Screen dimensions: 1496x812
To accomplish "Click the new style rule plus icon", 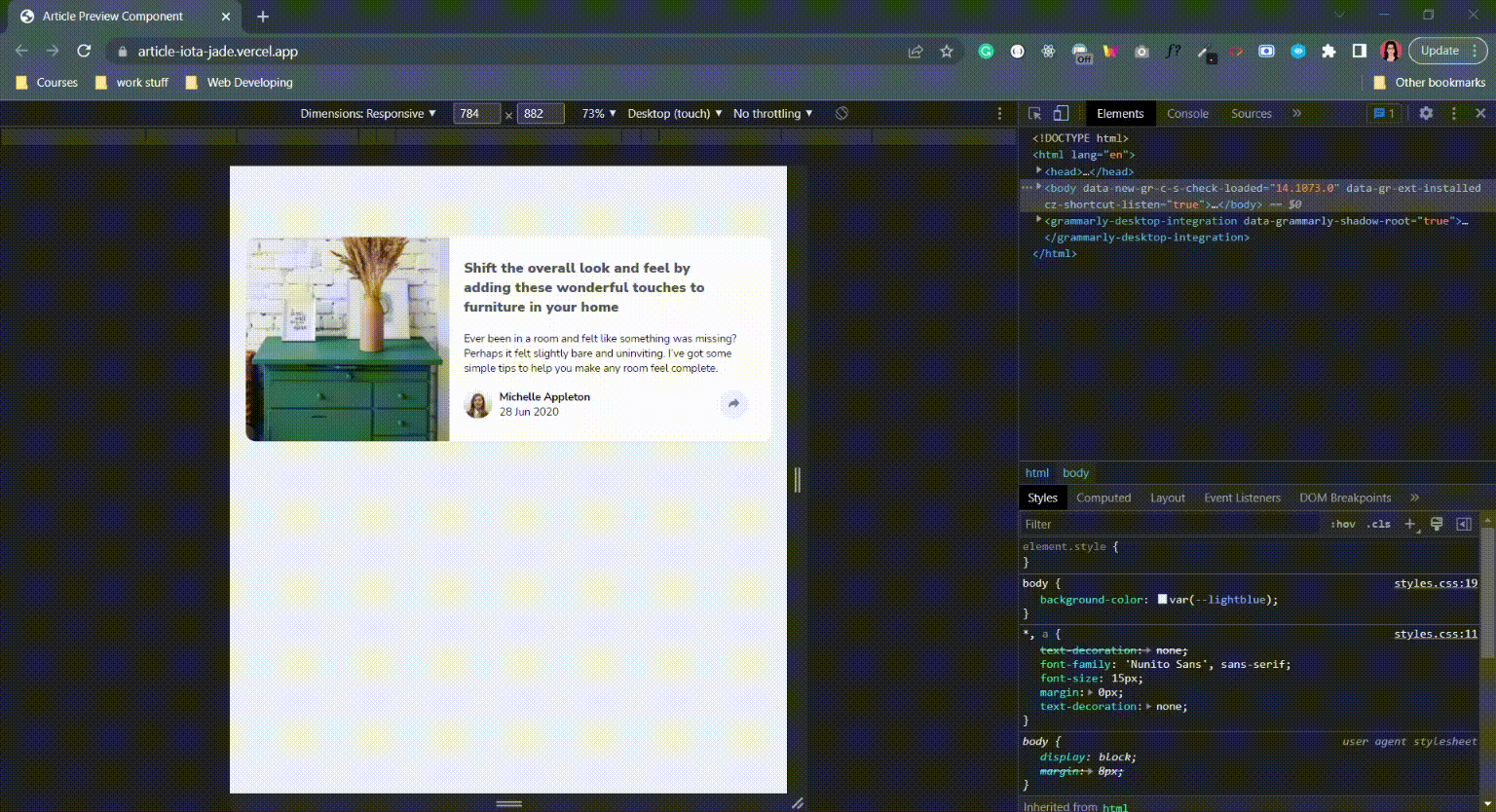I will (1409, 524).
